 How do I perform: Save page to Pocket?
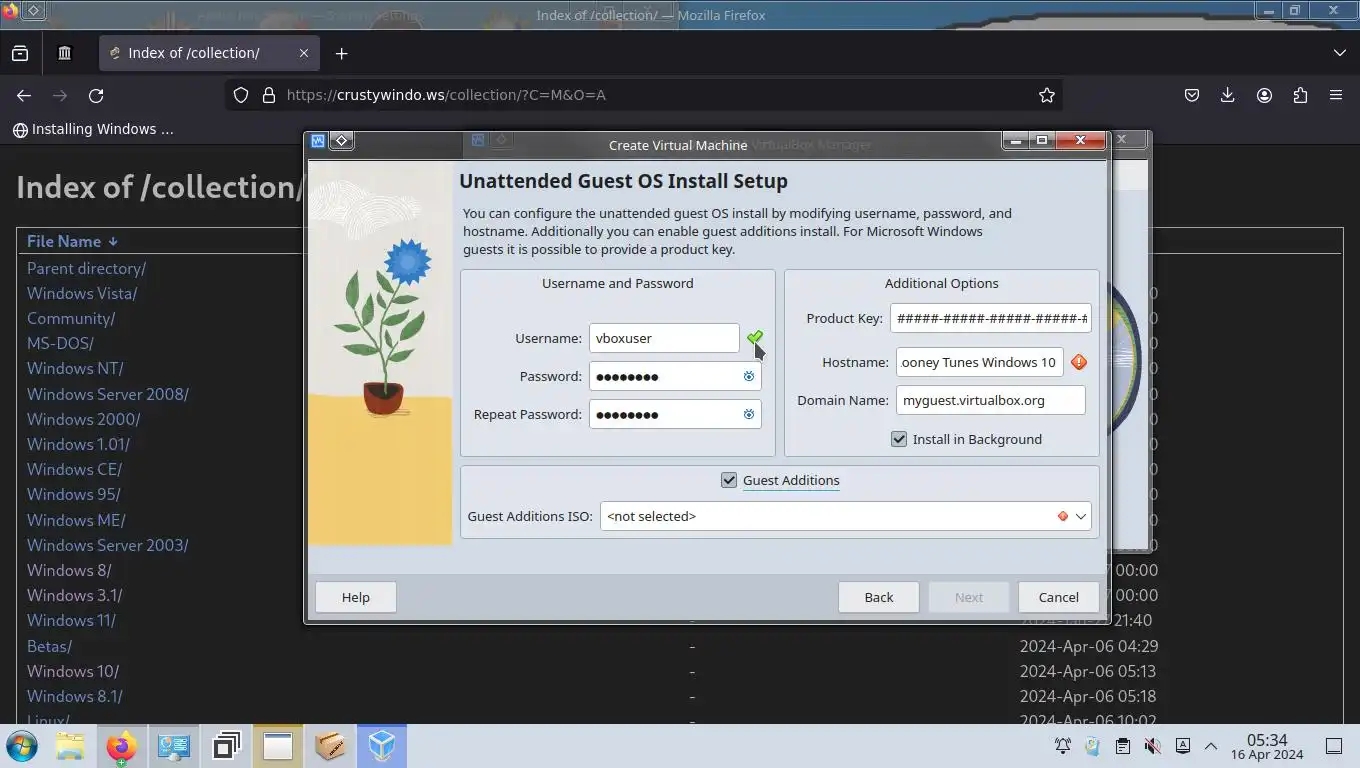[x=1192, y=95]
